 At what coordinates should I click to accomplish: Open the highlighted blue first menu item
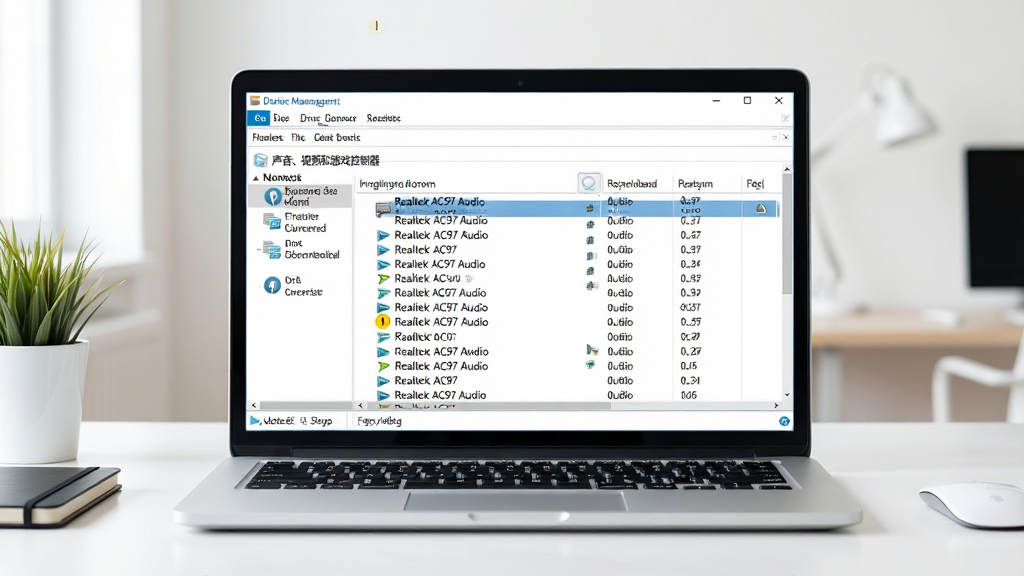point(259,118)
